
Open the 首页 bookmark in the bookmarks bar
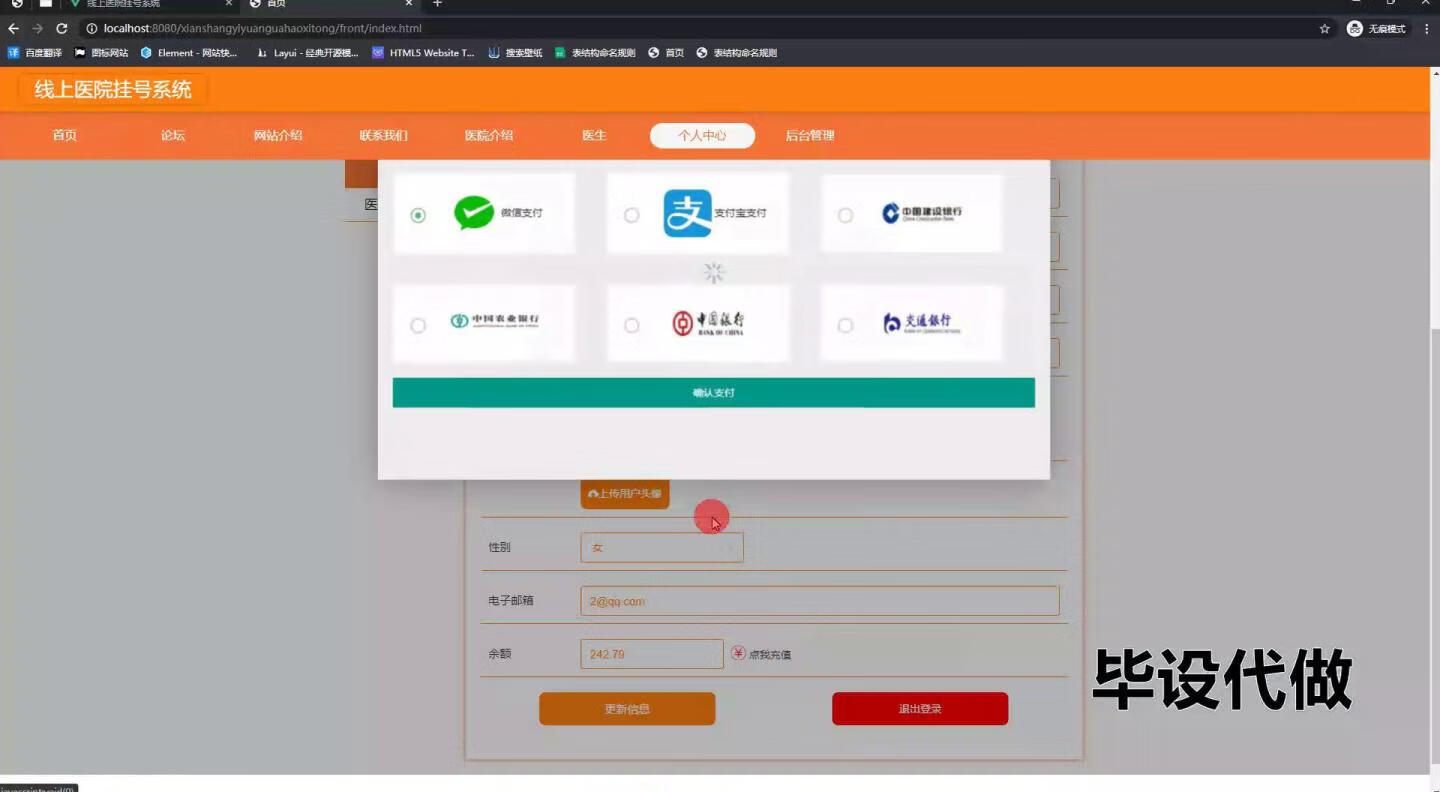666,53
